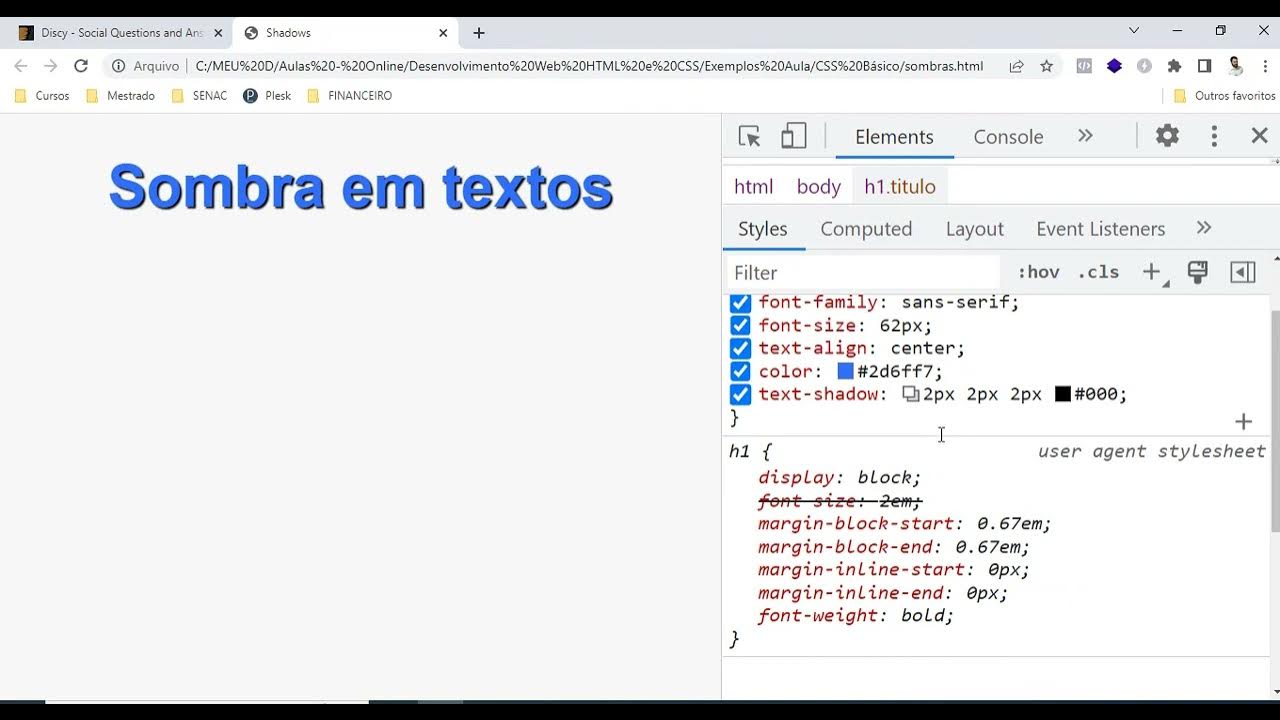Reload the Shadows page
1280x720 pixels.
(x=81, y=66)
